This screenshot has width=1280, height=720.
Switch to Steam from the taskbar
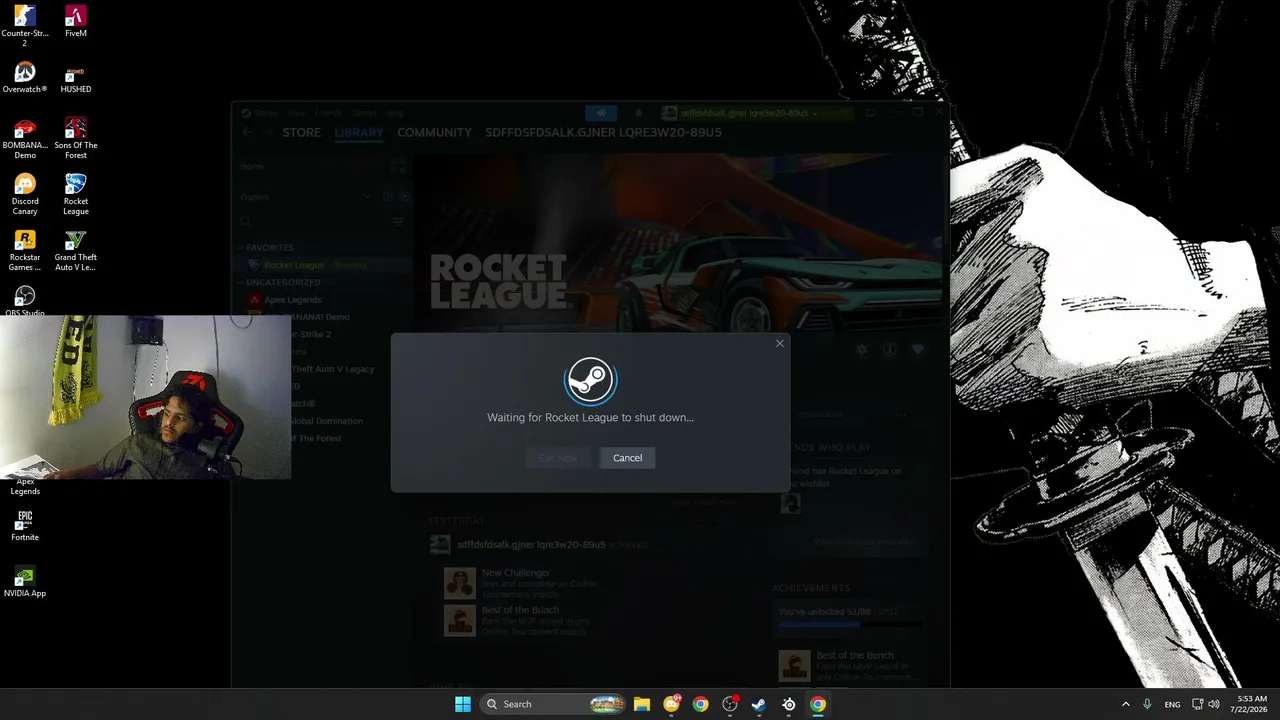759,704
